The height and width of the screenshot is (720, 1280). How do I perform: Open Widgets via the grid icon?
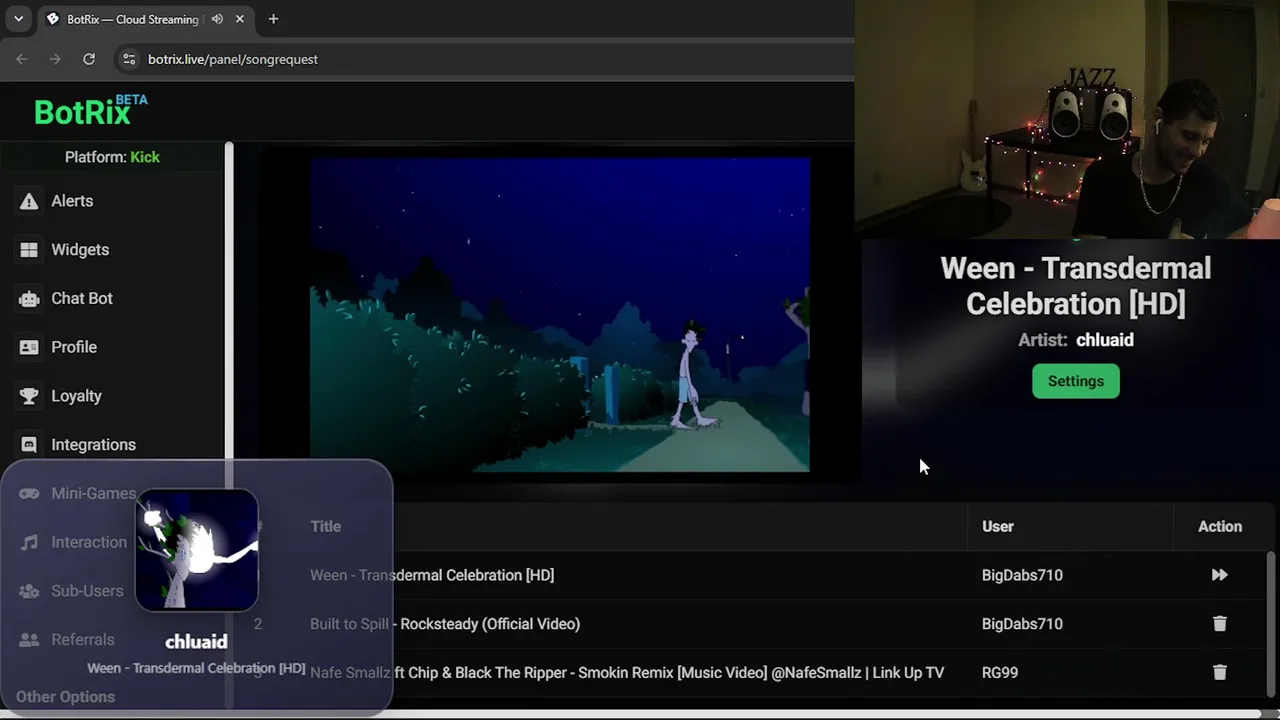29,250
